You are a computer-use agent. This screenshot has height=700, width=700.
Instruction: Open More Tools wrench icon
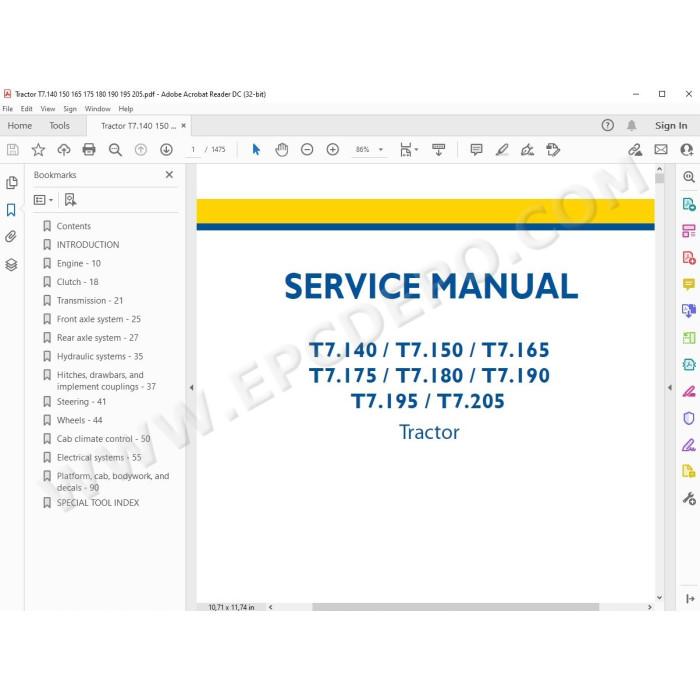[x=689, y=498]
